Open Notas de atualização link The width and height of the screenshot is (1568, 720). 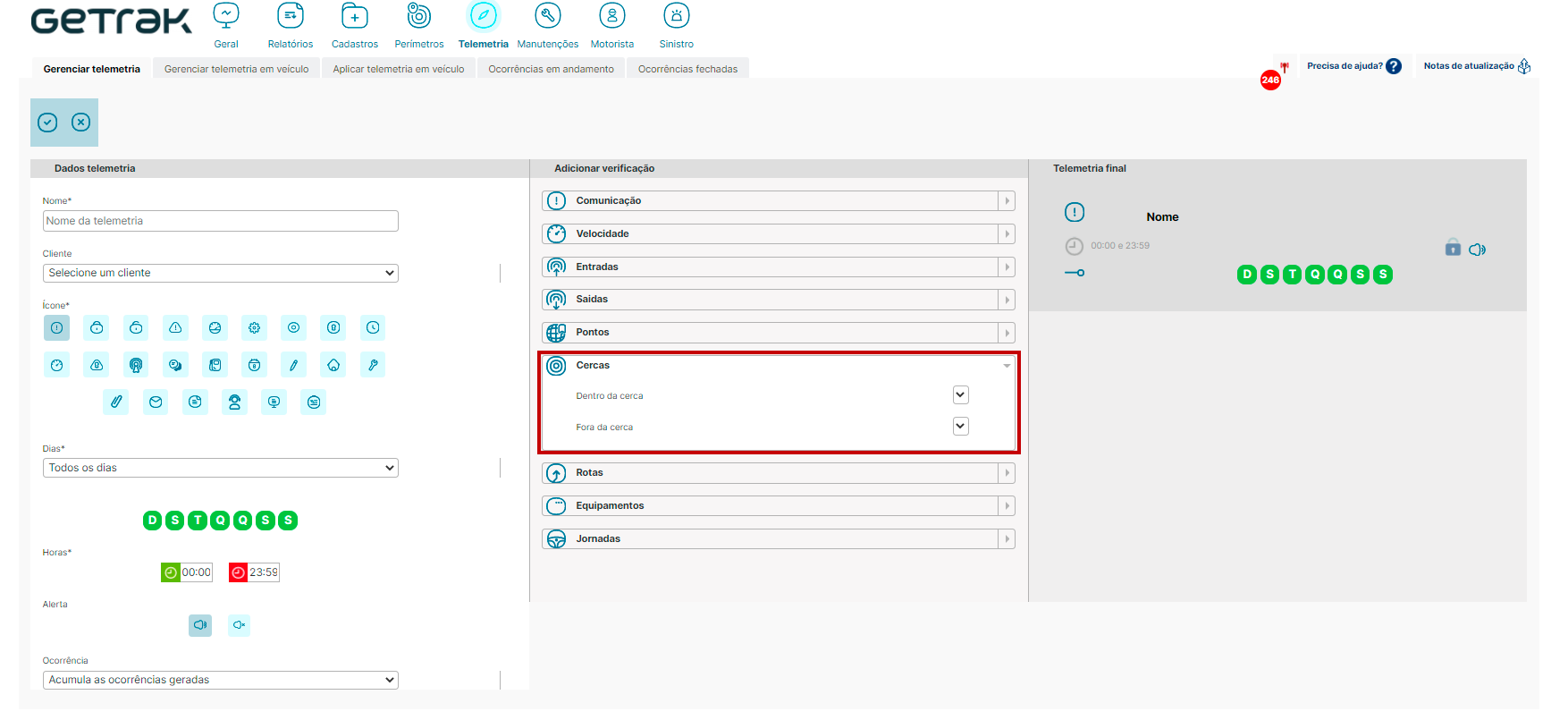[x=1477, y=66]
